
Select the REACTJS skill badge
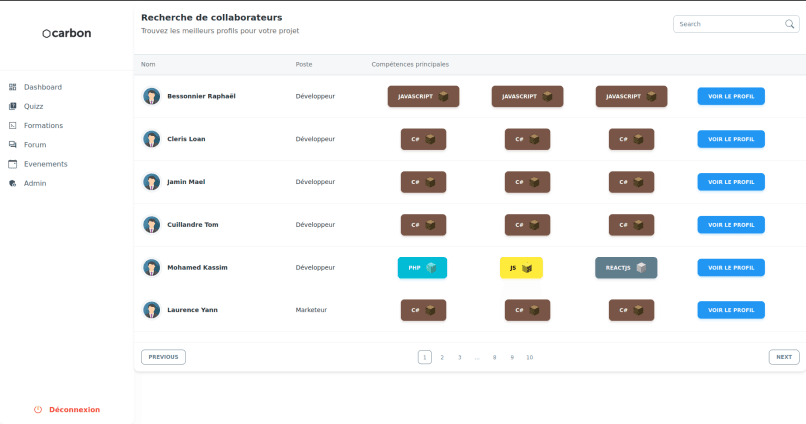[626, 268]
